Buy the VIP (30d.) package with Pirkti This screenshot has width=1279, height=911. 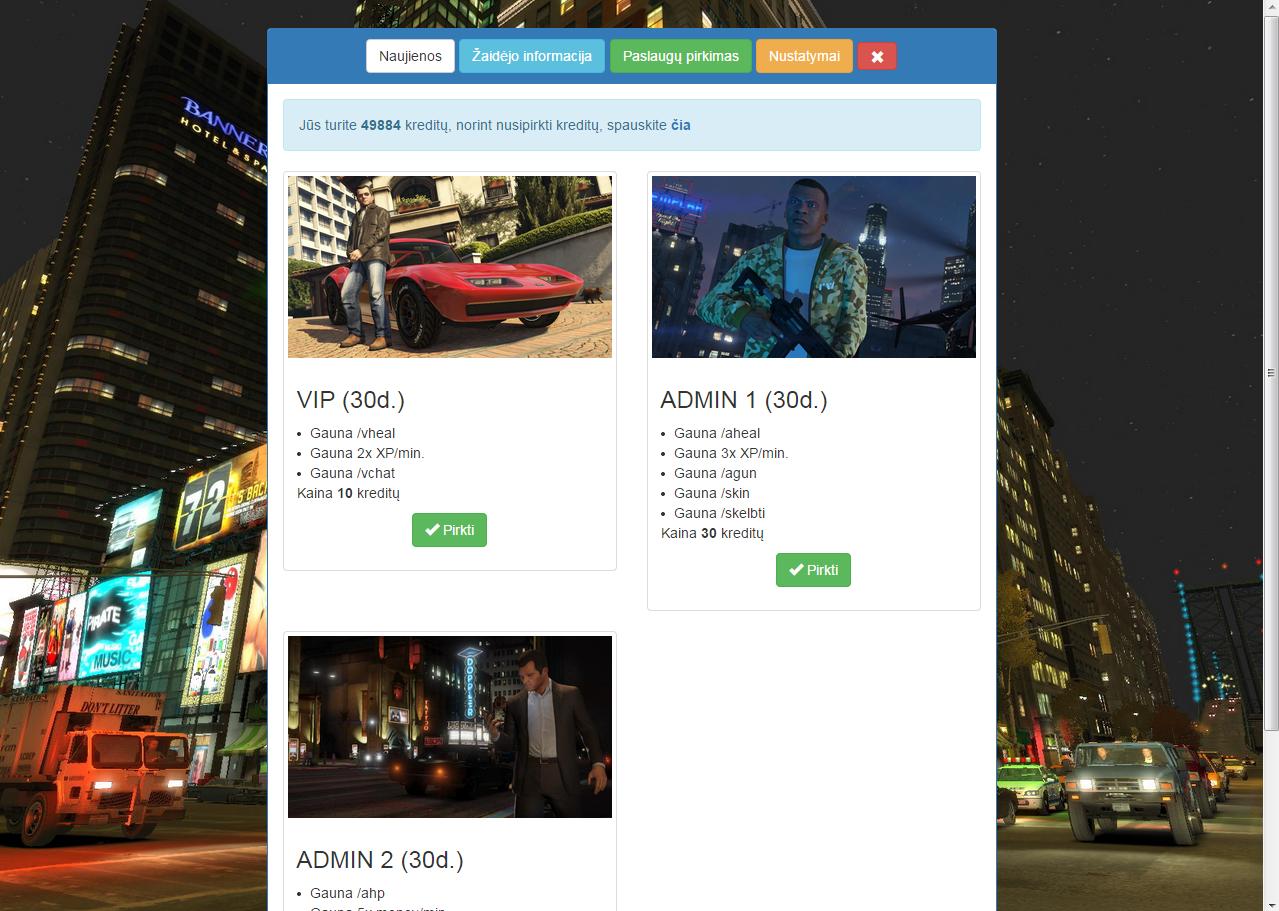pos(449,530)
